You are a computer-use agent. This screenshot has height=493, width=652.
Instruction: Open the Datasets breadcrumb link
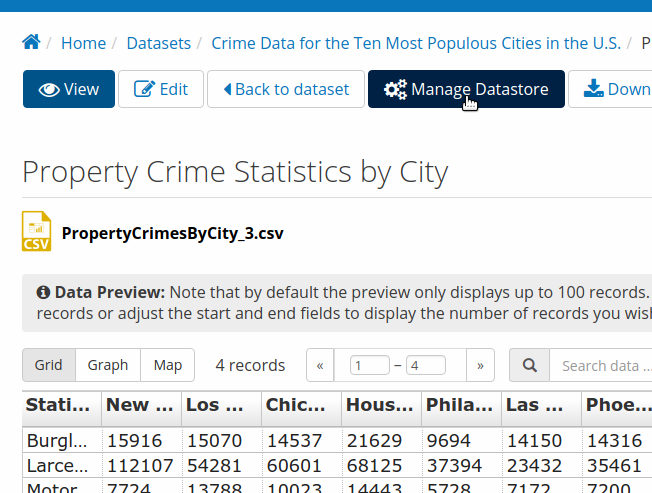[158, 43]
